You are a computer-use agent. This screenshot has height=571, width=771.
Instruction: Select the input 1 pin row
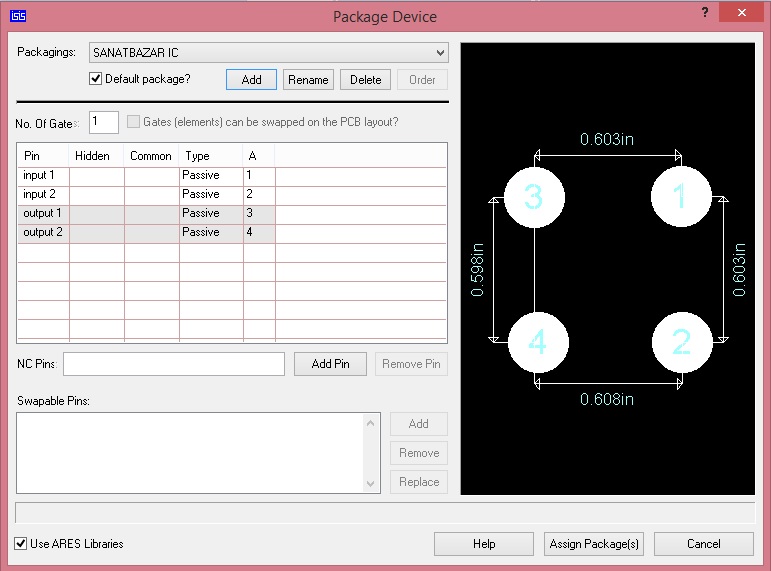[x=232, y=176]
